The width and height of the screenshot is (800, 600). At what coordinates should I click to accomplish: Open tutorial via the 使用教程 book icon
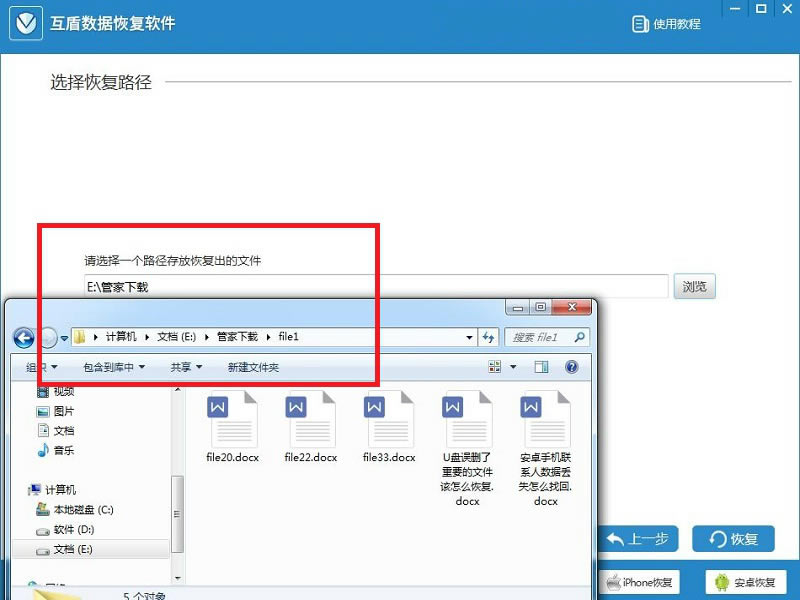638,23
